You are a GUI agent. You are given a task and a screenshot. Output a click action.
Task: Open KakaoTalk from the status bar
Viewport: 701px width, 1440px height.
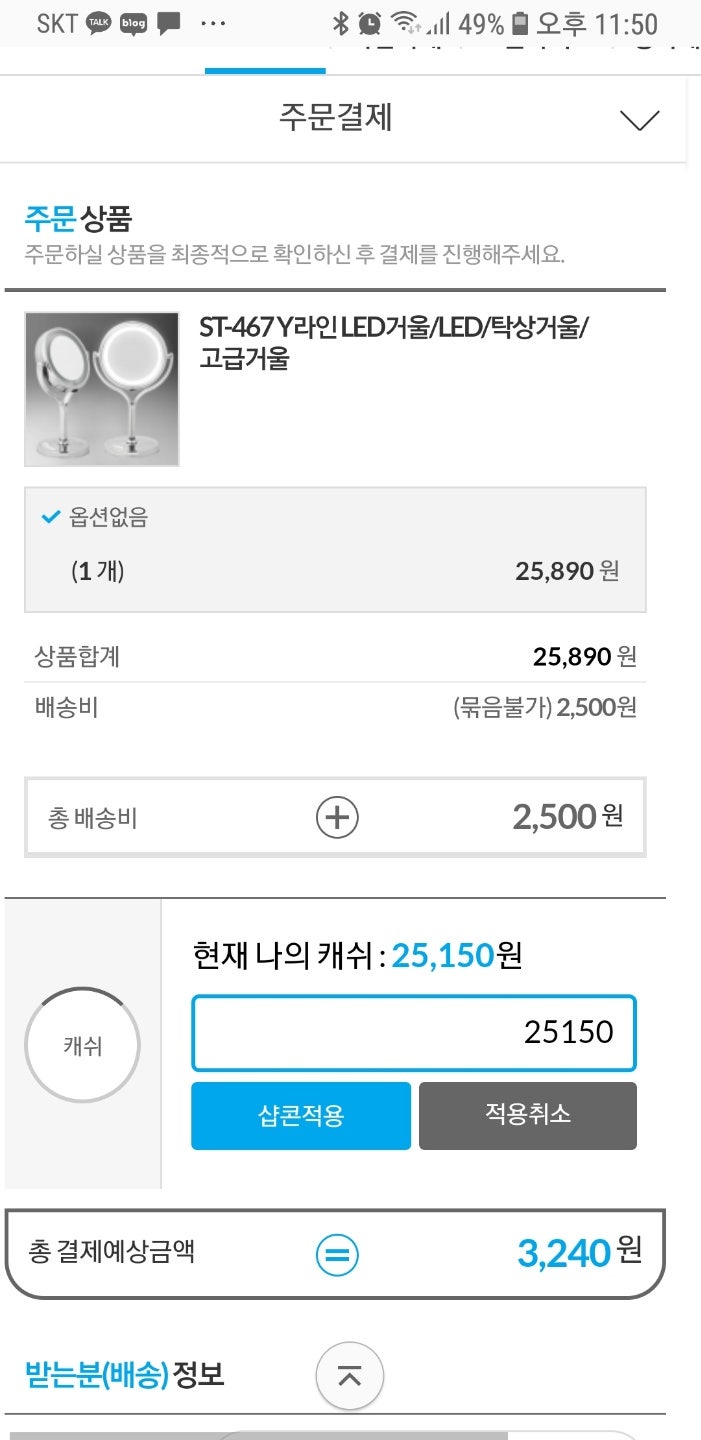(97, 22)
